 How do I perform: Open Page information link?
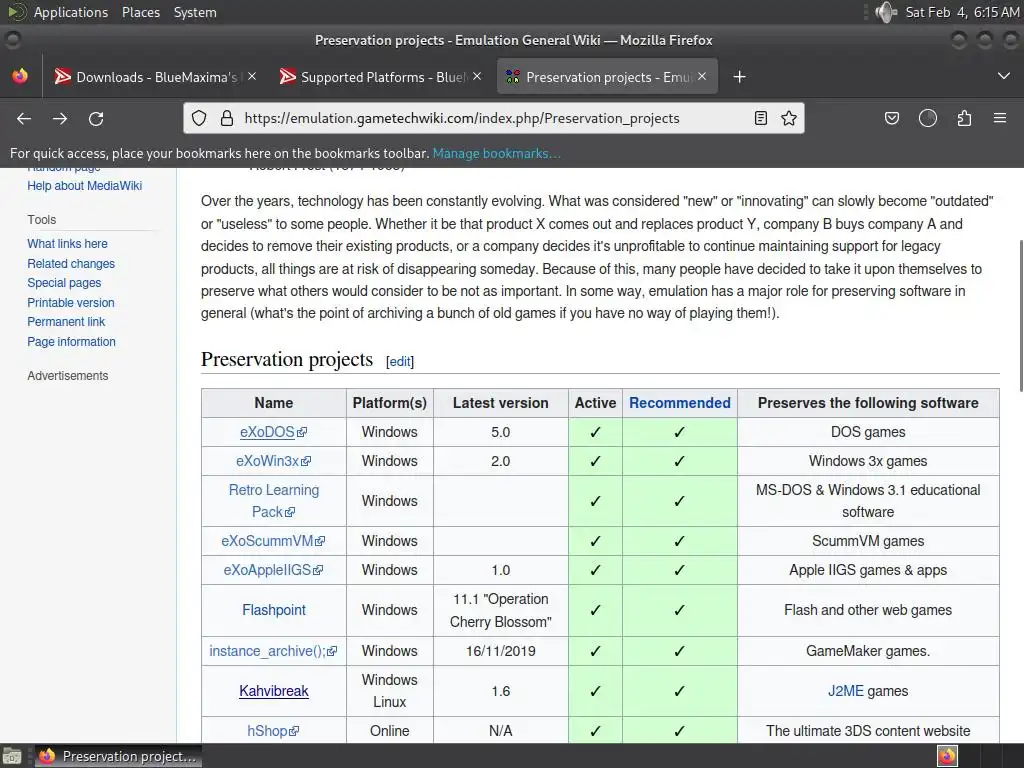71,342
